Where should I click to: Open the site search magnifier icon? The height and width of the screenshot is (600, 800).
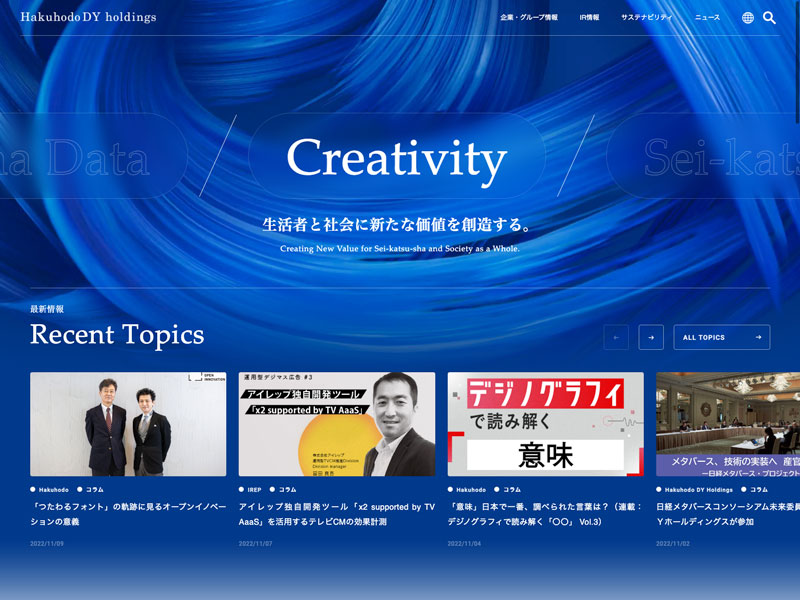tap(769, 17)
